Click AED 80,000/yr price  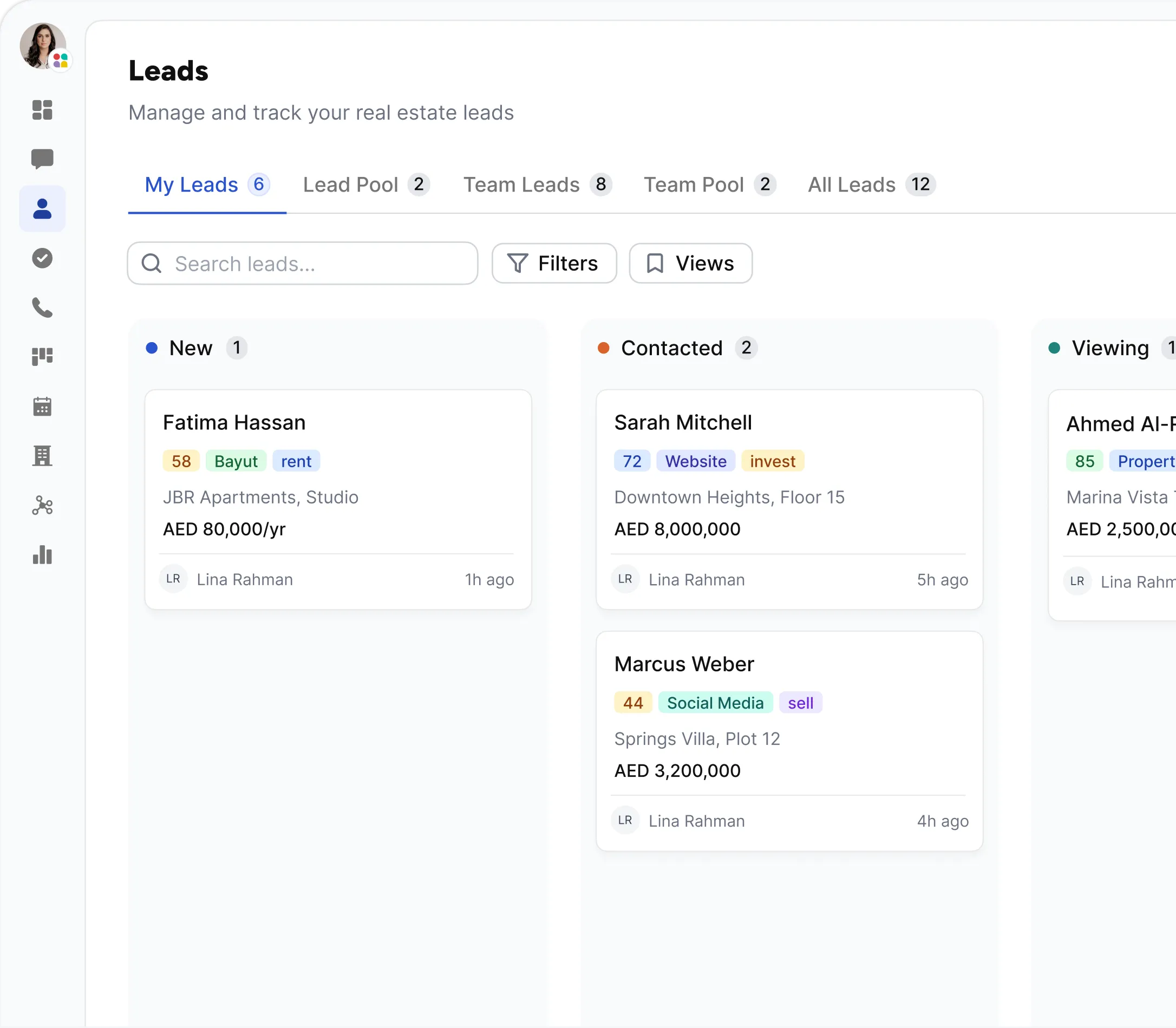coord(224,529)
